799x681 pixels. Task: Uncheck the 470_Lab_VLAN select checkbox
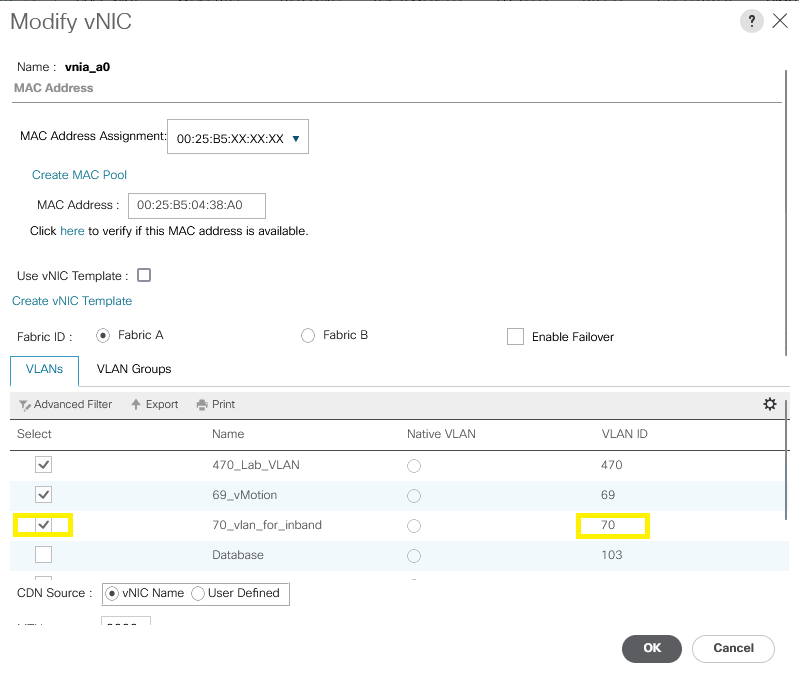43,464
